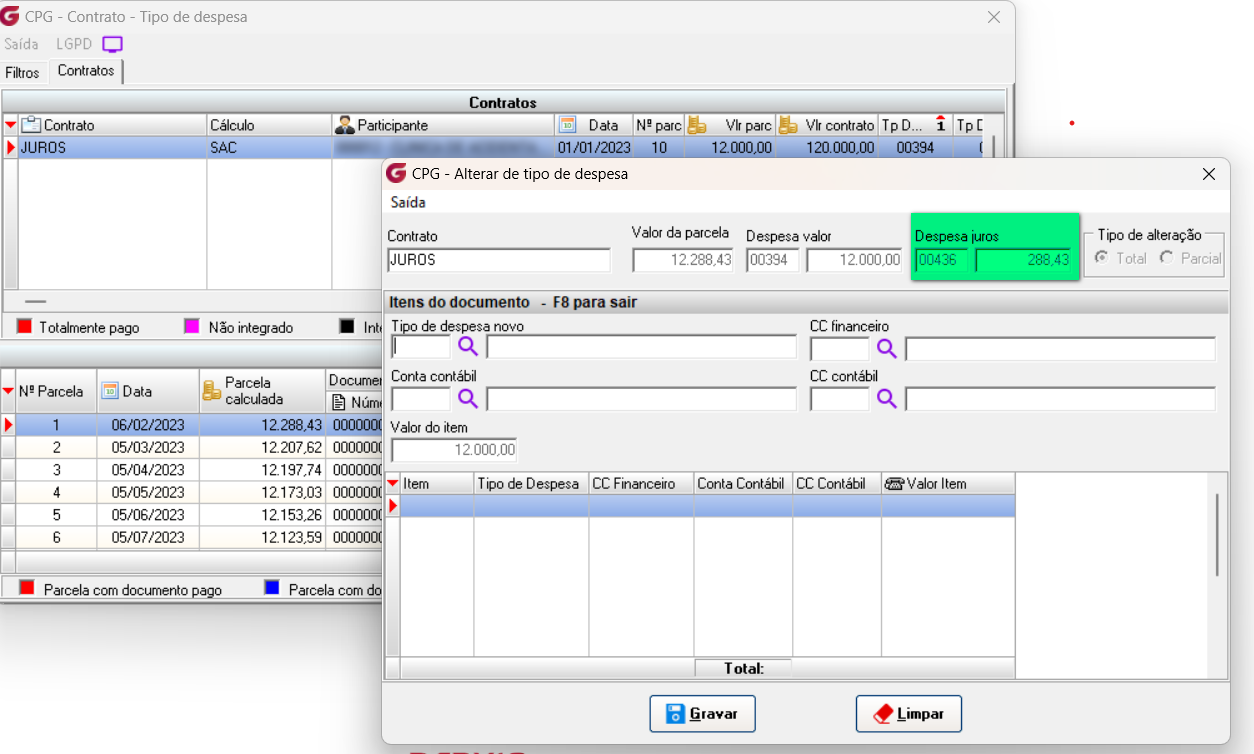1254x754 pixels.
Task: Click the Tipo de Despesa column header
Action: pyautogui.click(x=531, y=483)
